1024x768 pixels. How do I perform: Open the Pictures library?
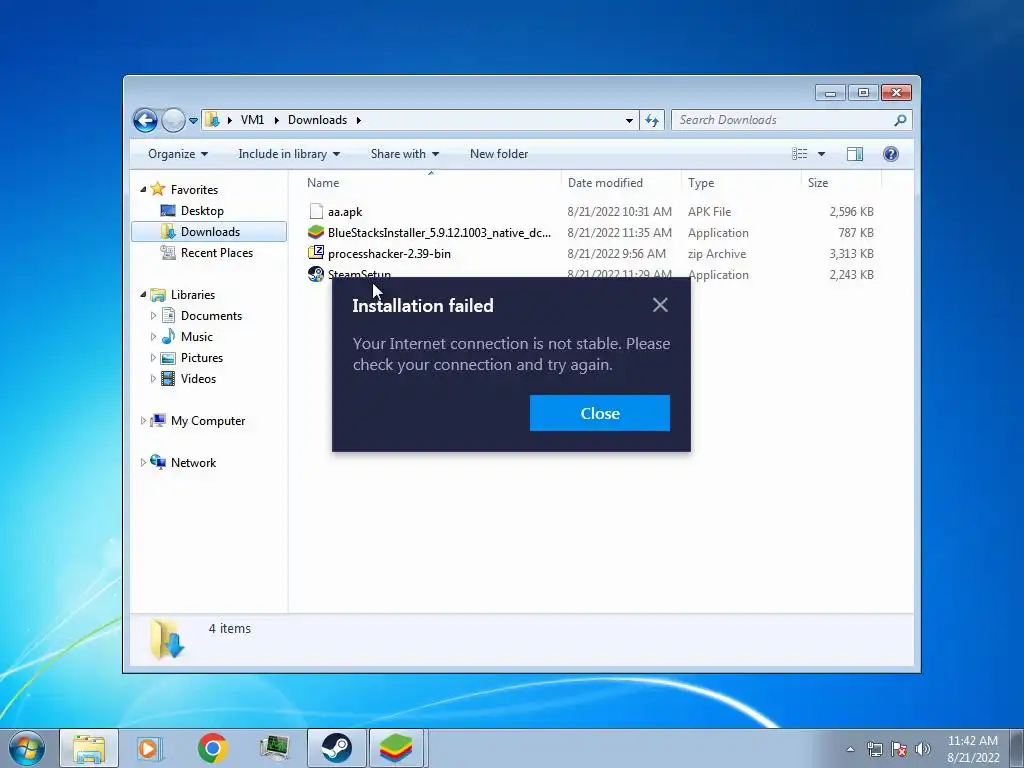202,358
